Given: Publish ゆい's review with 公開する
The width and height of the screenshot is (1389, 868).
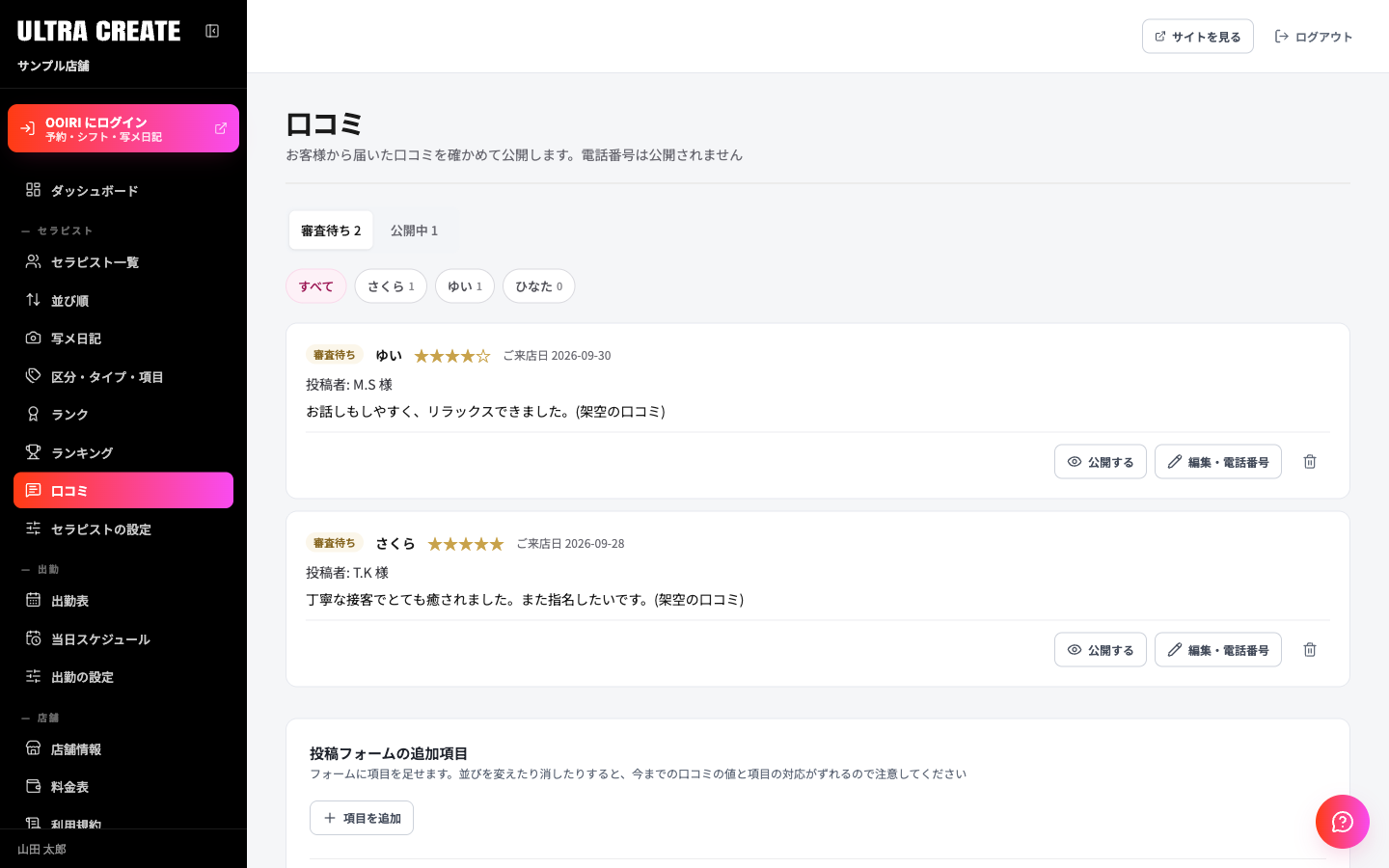Looking at the screenshot, I should (x=1101, y=462).
